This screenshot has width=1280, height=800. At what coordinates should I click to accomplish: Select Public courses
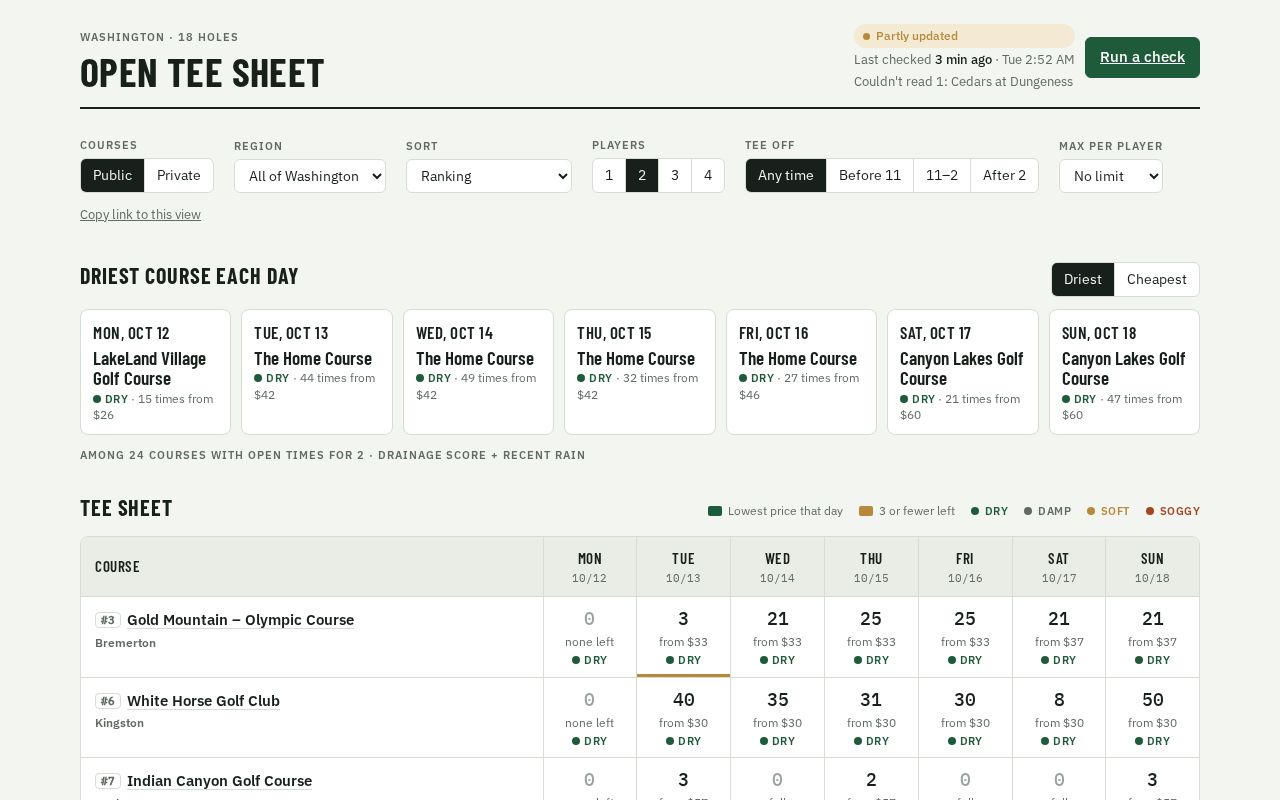[x=112, y=175]
